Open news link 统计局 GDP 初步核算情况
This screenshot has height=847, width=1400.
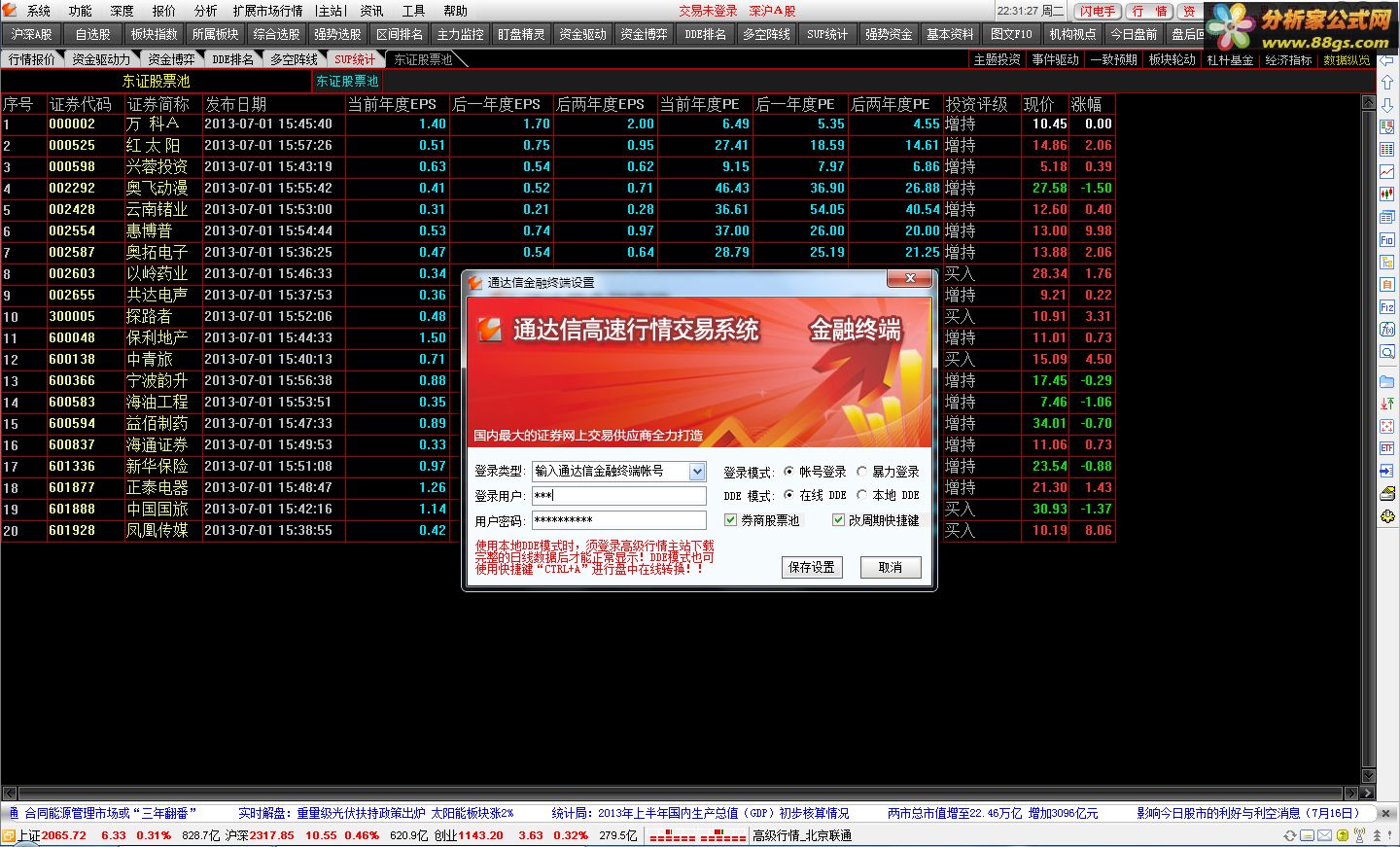coord(700,813)
